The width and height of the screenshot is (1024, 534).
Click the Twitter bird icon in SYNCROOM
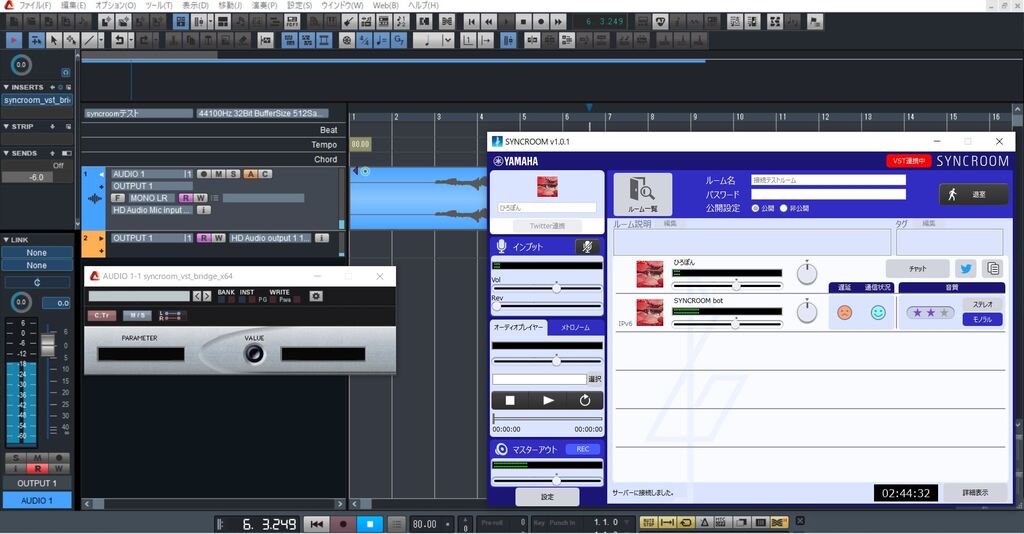click(x=966, y=268)
